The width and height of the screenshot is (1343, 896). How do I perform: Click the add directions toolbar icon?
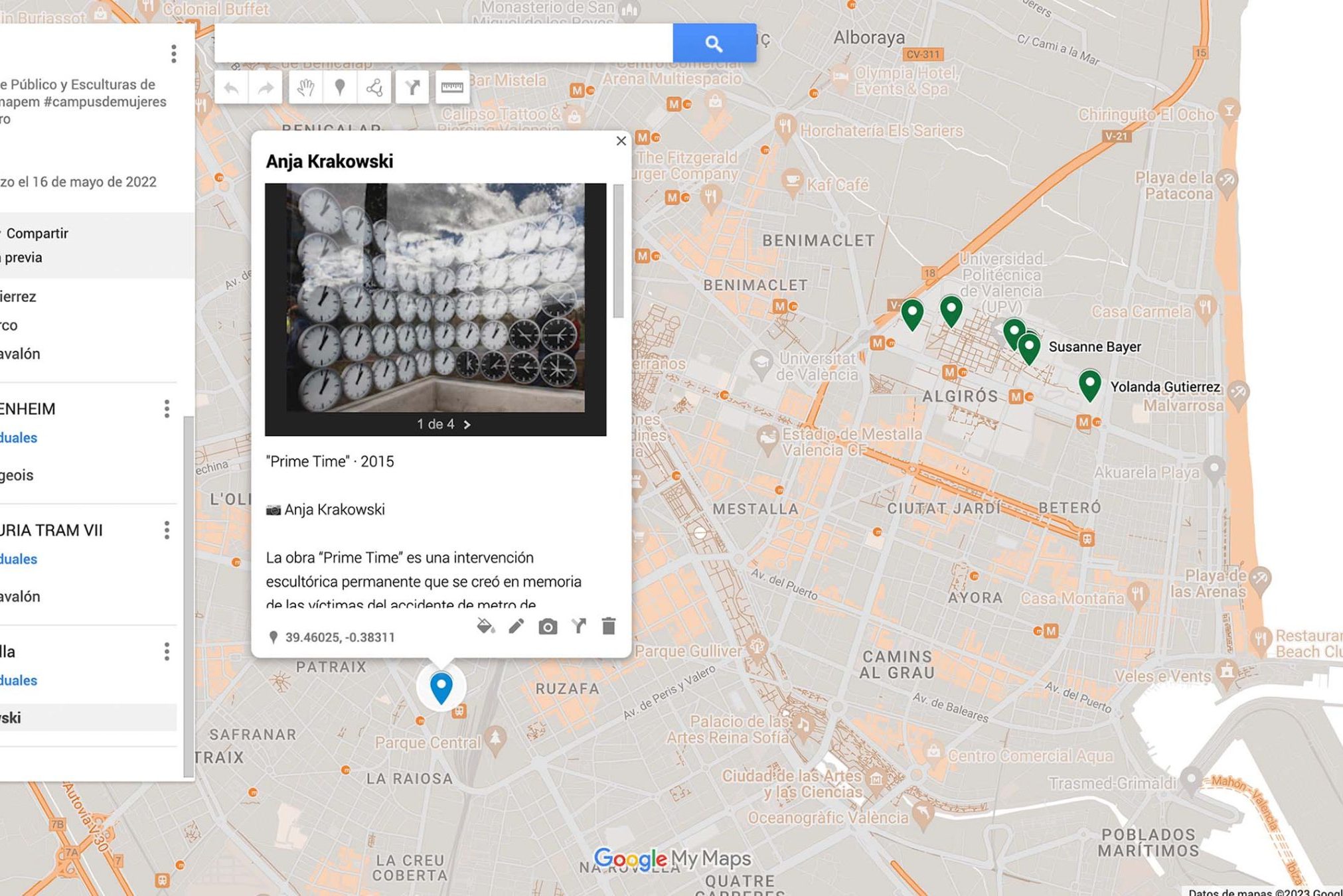[412, 88]
